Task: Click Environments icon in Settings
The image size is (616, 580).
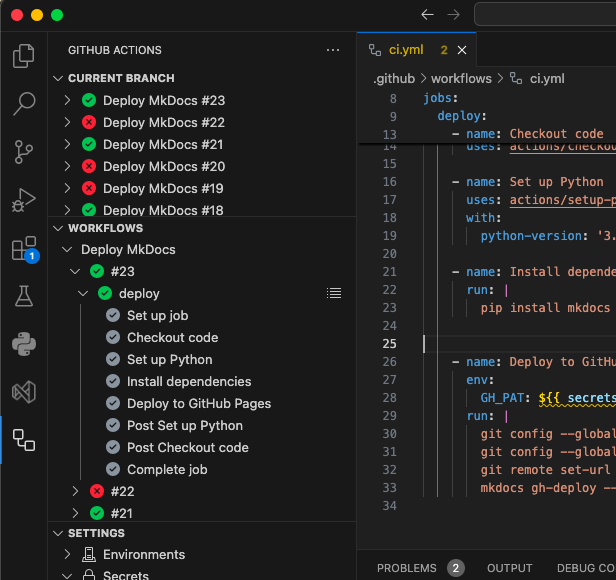Action: (x=89, y=554)
